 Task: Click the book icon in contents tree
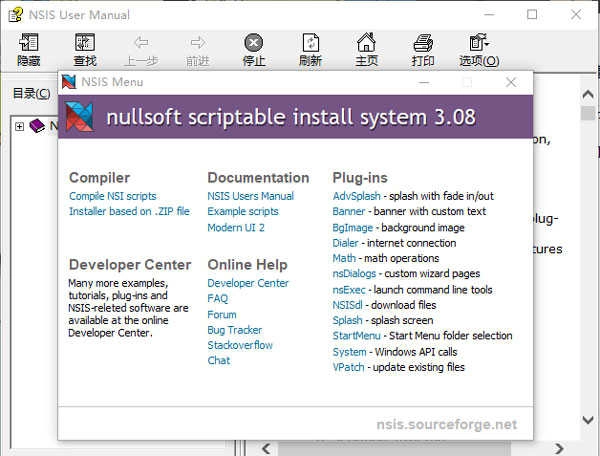click(37, 126)
